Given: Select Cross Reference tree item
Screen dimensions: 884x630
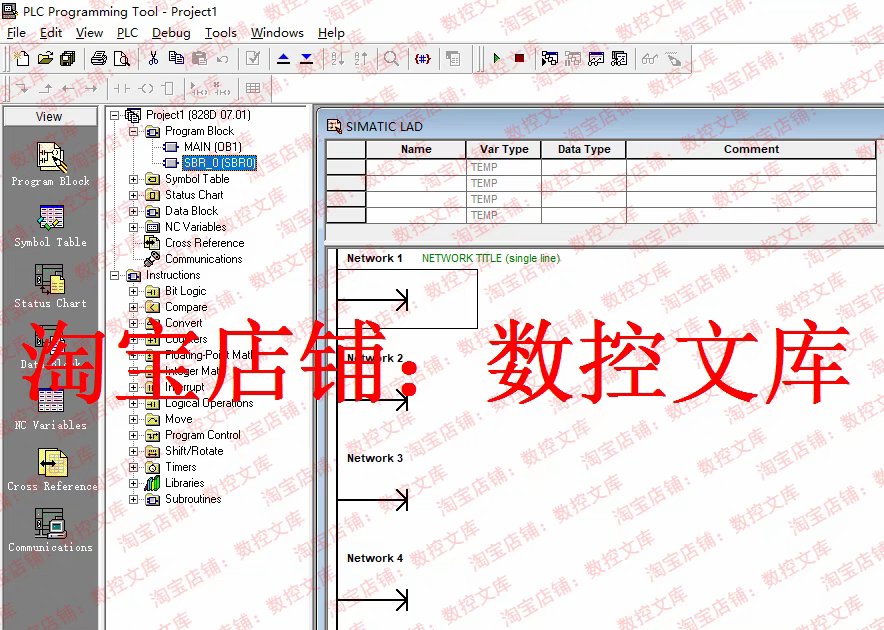Looking at the screenshot, I should tap(204, 243).
